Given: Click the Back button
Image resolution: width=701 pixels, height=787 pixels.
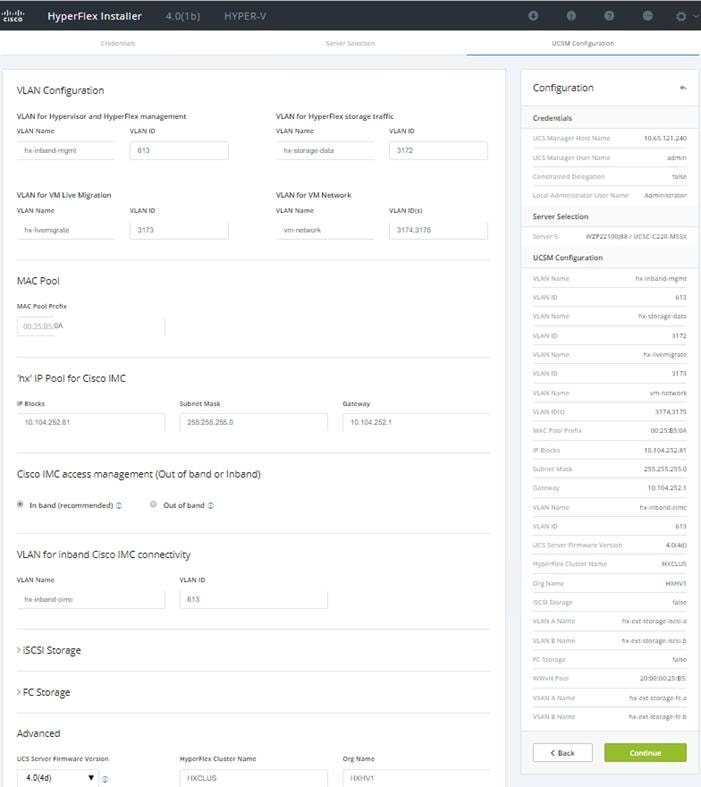Looking at the screenshot, I should (563, 752).
